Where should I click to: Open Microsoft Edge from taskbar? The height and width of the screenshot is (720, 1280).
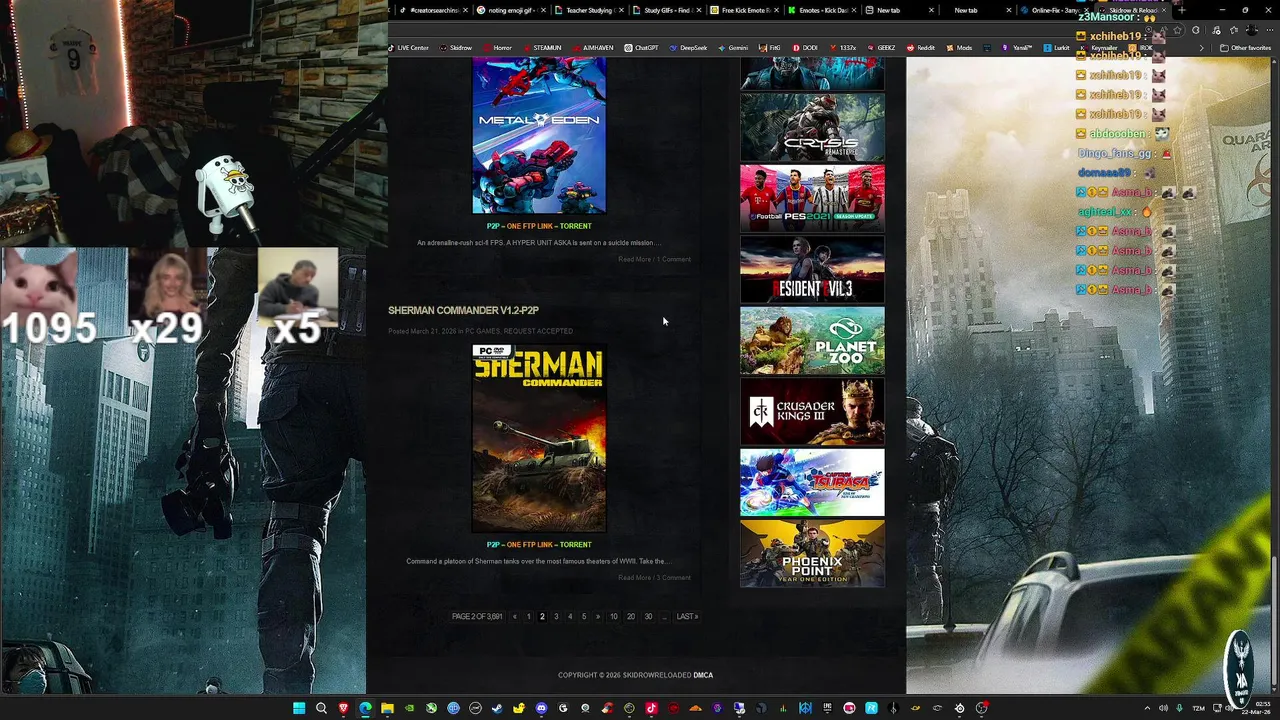365,708
